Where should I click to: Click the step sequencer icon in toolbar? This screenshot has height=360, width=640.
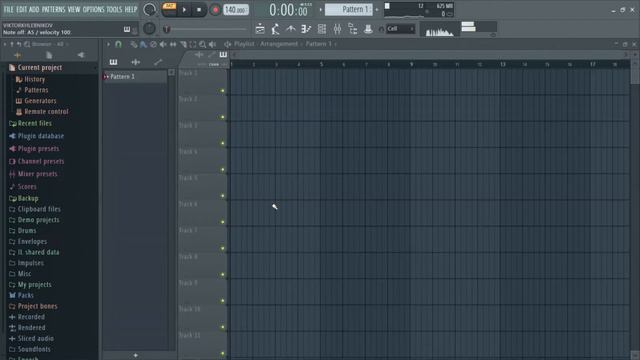306,29
